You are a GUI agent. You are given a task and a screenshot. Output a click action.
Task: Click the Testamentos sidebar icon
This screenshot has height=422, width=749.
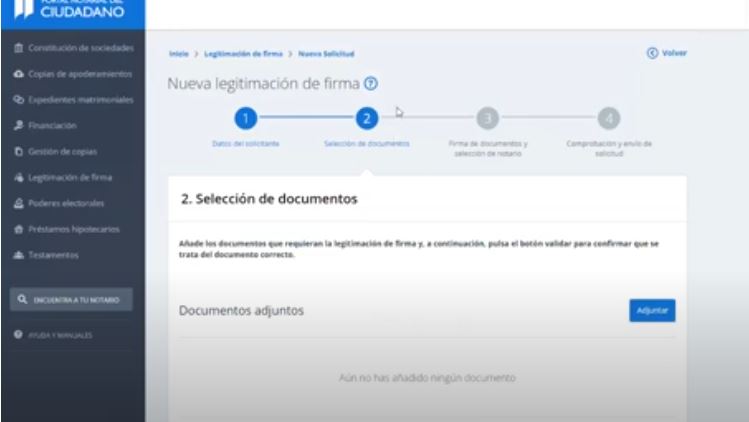[x=18, y=254]
